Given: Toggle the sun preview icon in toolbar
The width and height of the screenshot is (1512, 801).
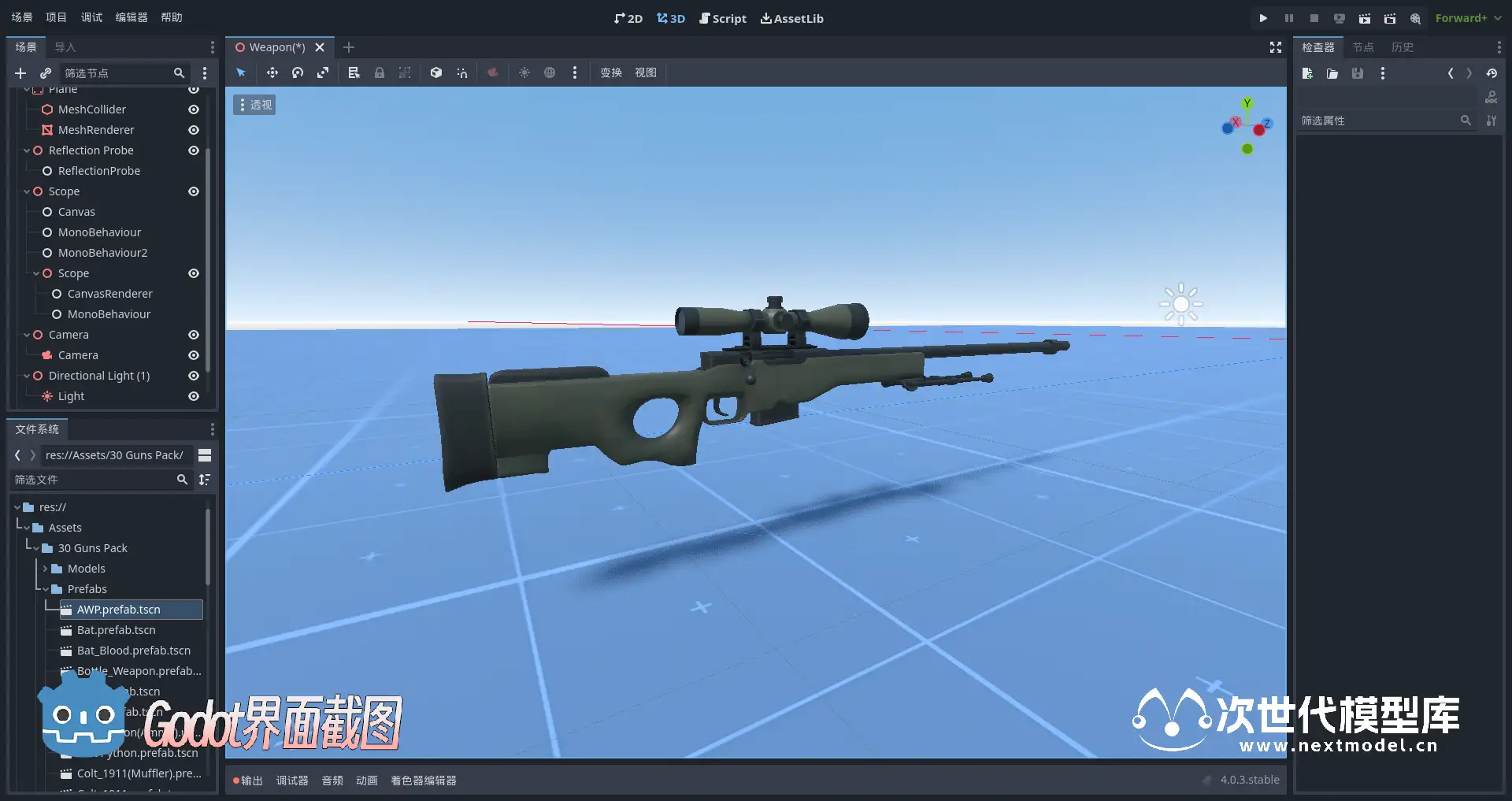Looking at the screenshot, I should point(524,72).
